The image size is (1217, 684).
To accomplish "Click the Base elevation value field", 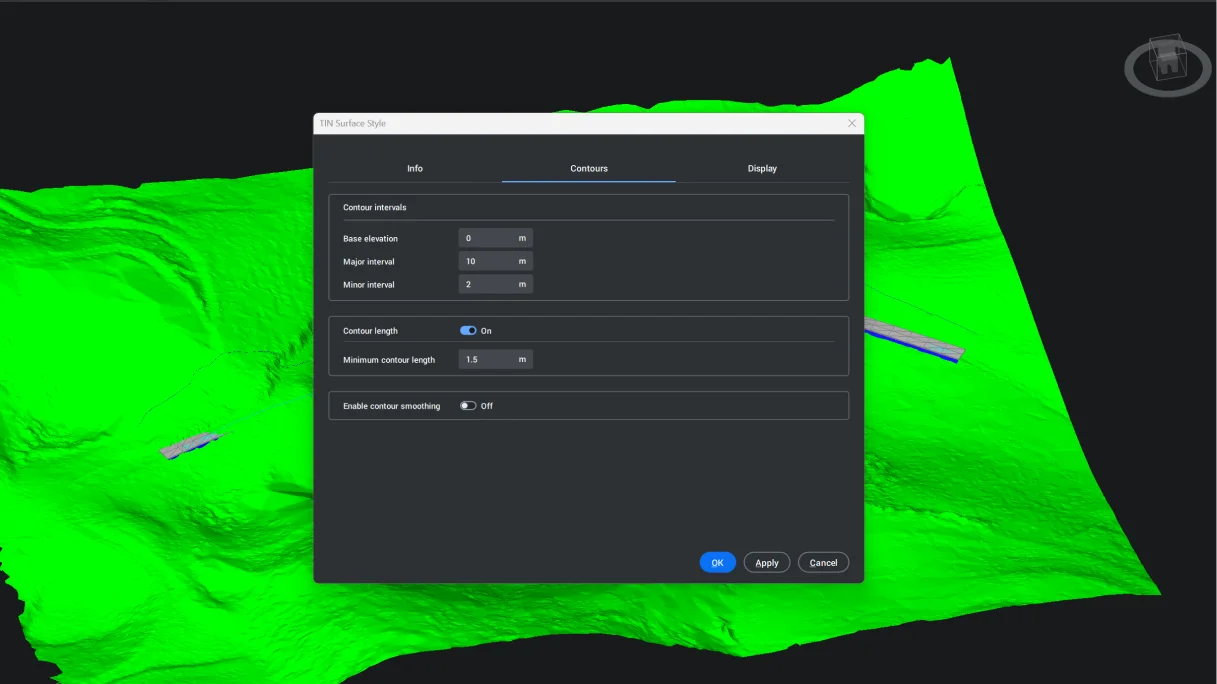I will point(496,238).
